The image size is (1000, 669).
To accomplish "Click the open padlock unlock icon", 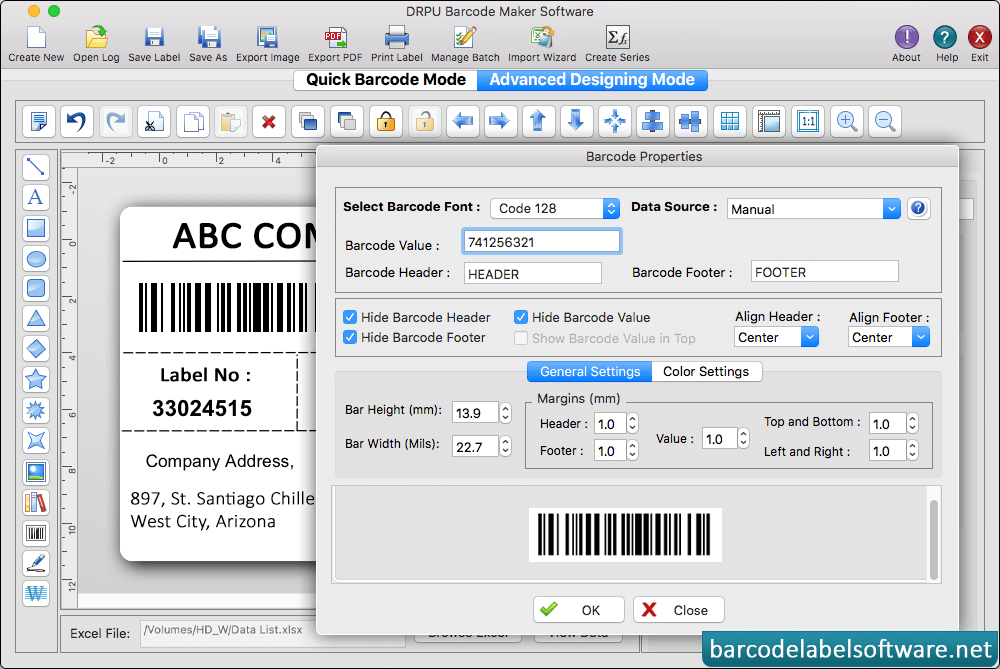I will coord(425,121).
